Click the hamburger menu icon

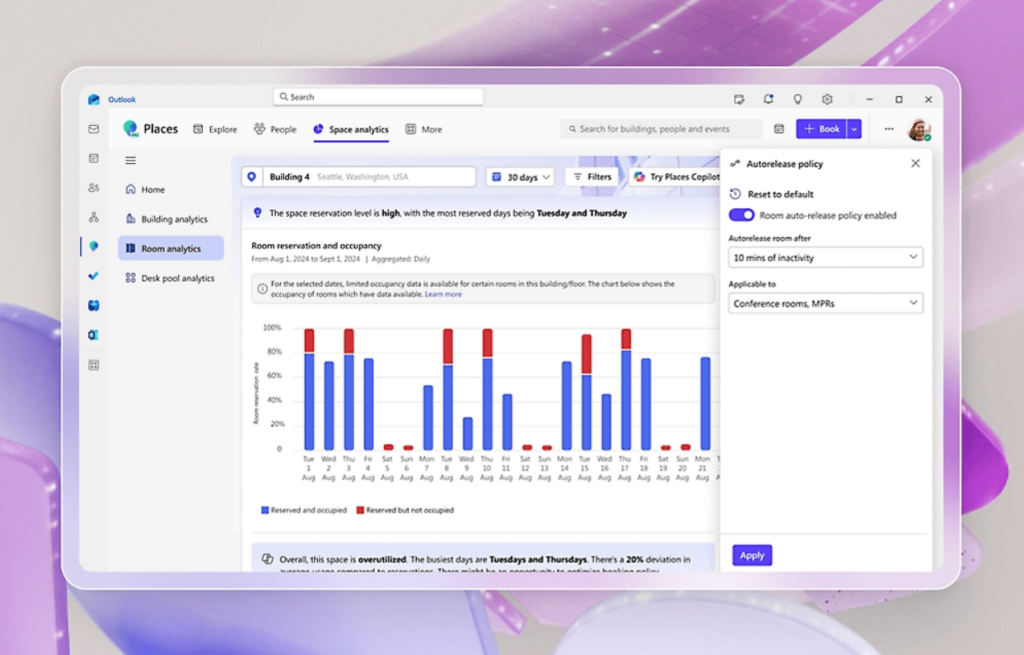tap(131, 161)
